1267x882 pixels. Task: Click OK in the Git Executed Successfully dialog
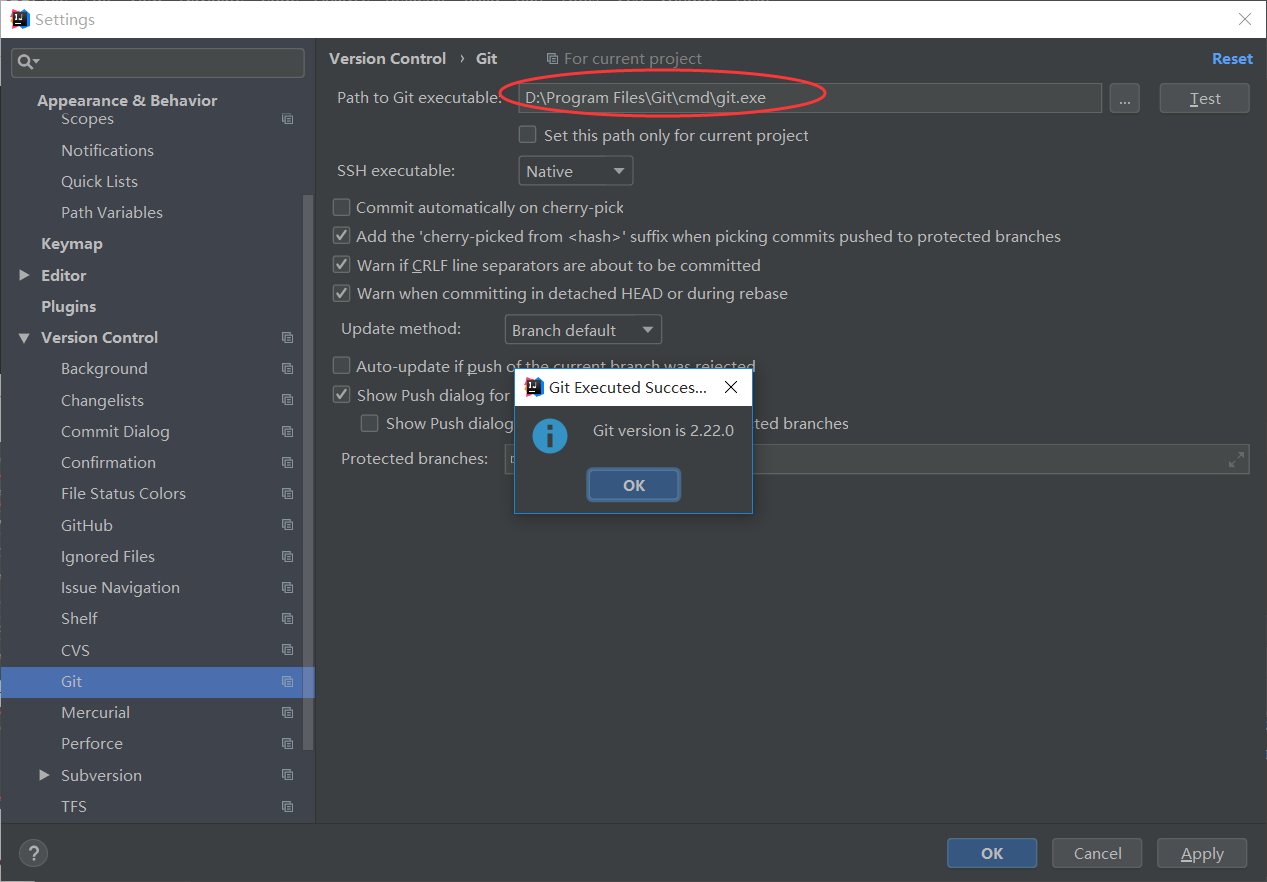coord(634,485)
